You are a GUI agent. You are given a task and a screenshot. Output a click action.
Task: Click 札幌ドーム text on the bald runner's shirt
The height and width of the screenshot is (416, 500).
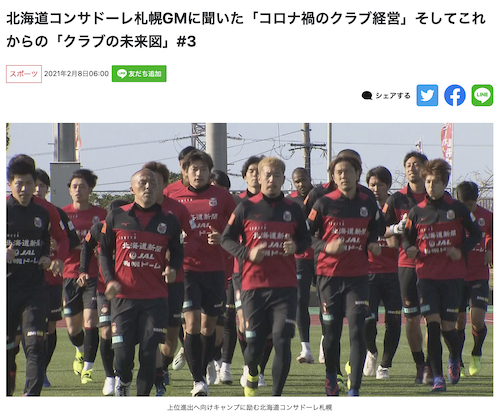(x=142, y=265)
